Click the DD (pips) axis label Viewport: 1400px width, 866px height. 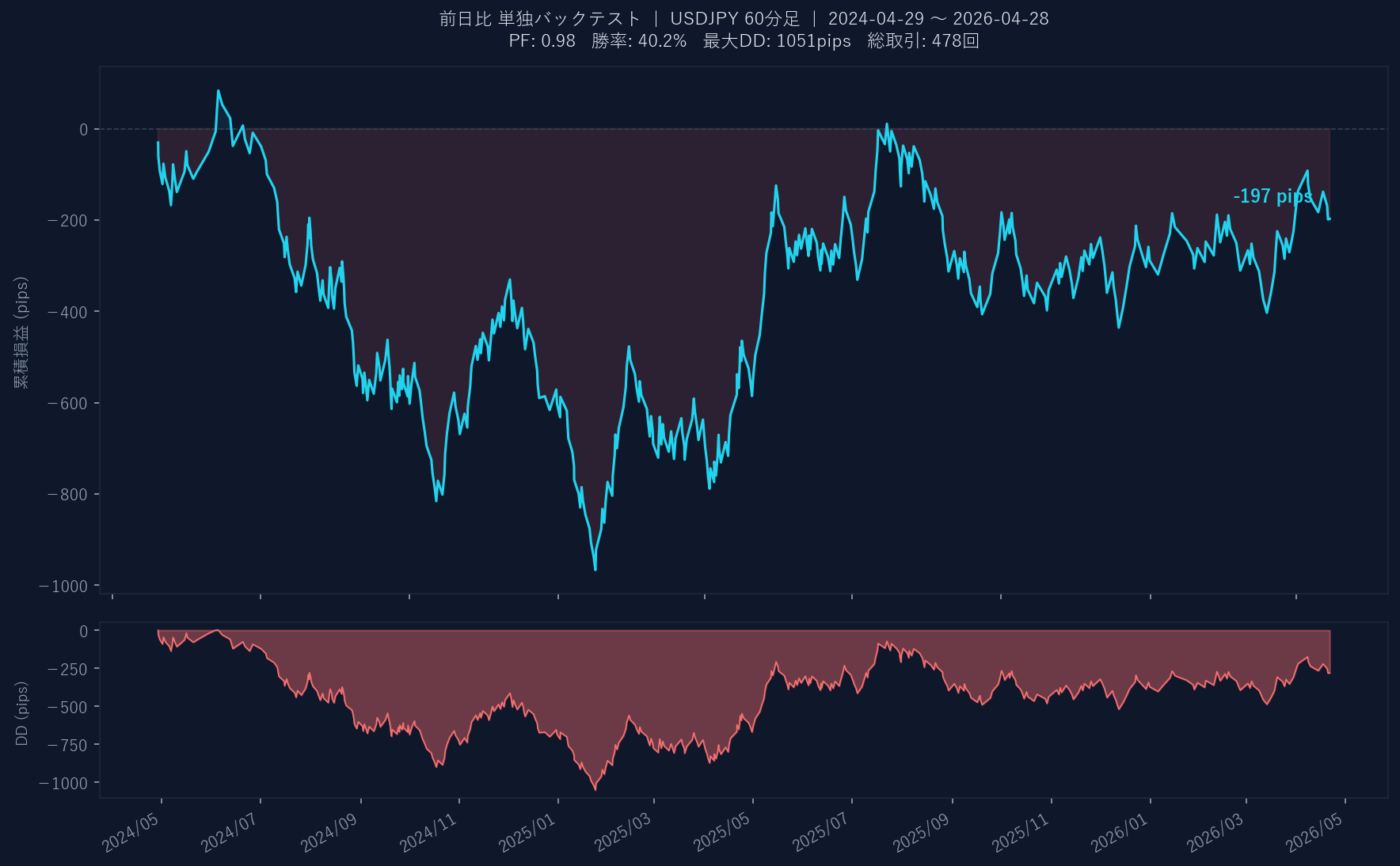pyautogui.click(x=21, y=713)
